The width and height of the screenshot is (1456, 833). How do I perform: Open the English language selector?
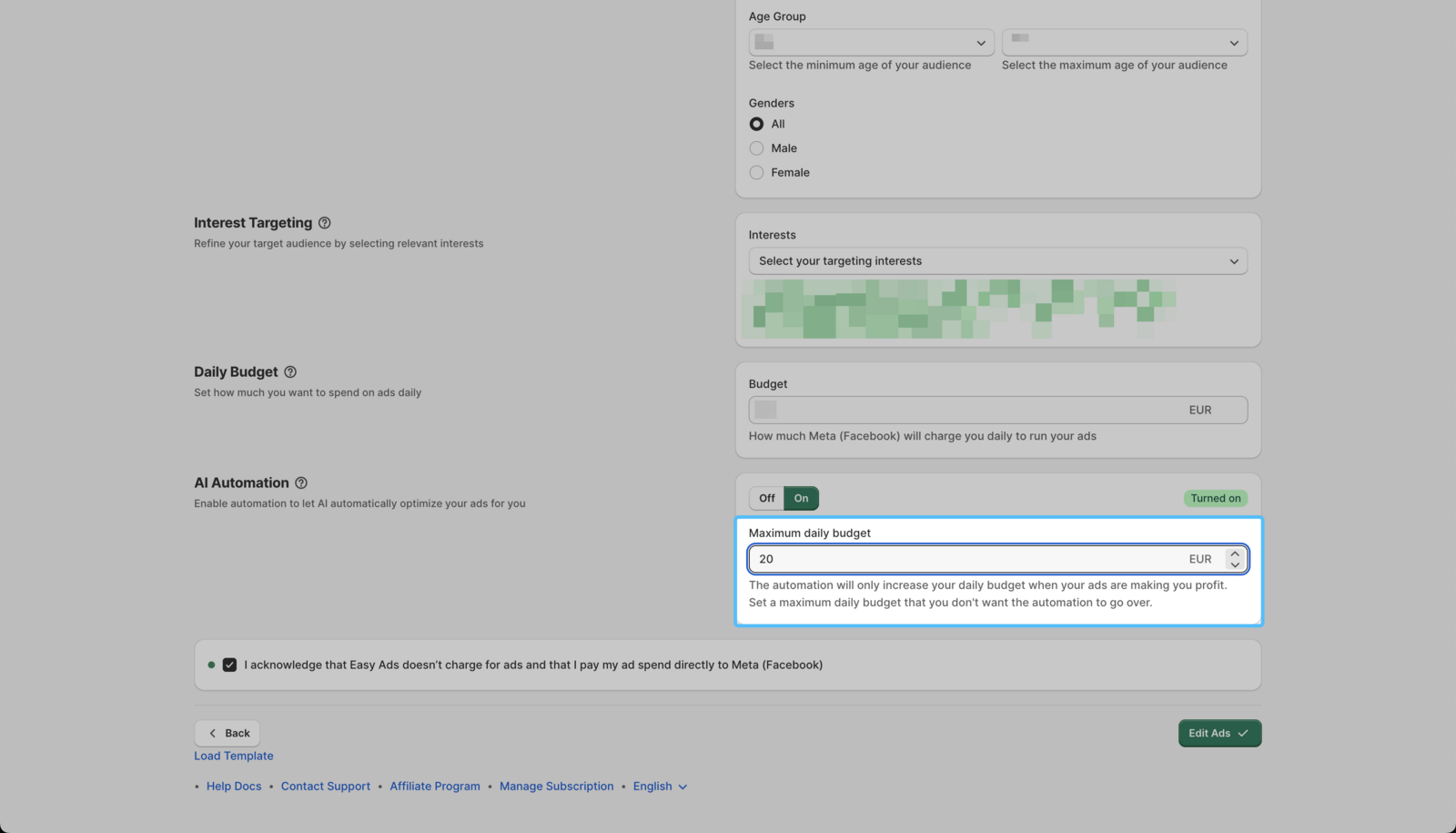click(660, 787)
